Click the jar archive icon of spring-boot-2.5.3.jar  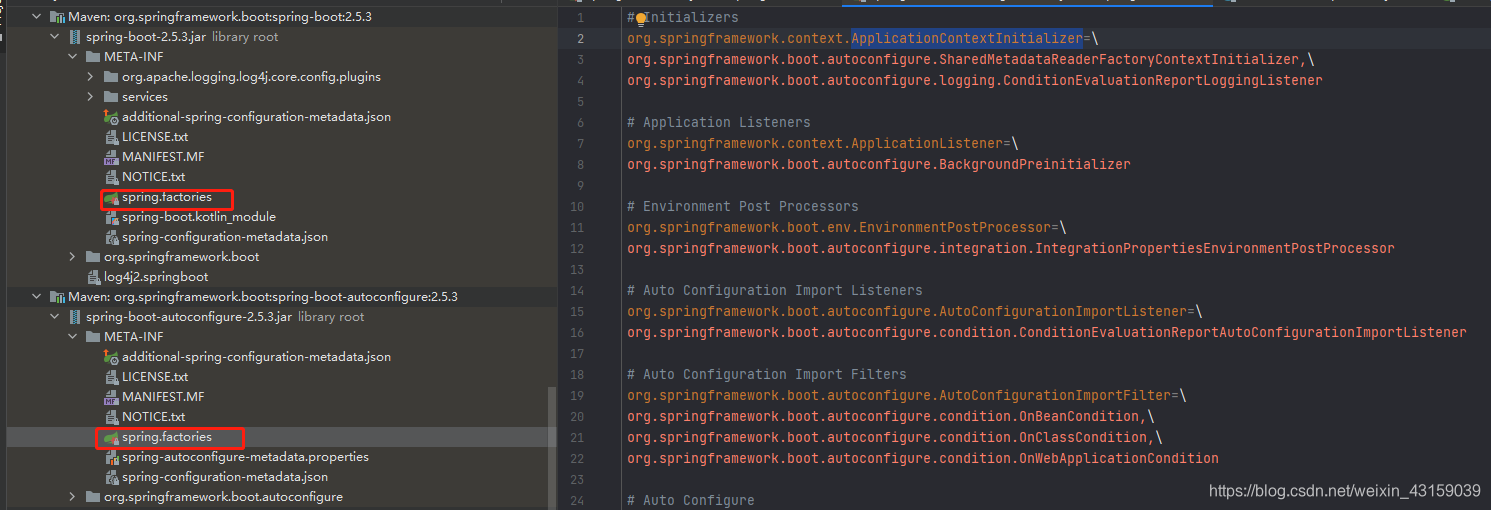point(74,37)
